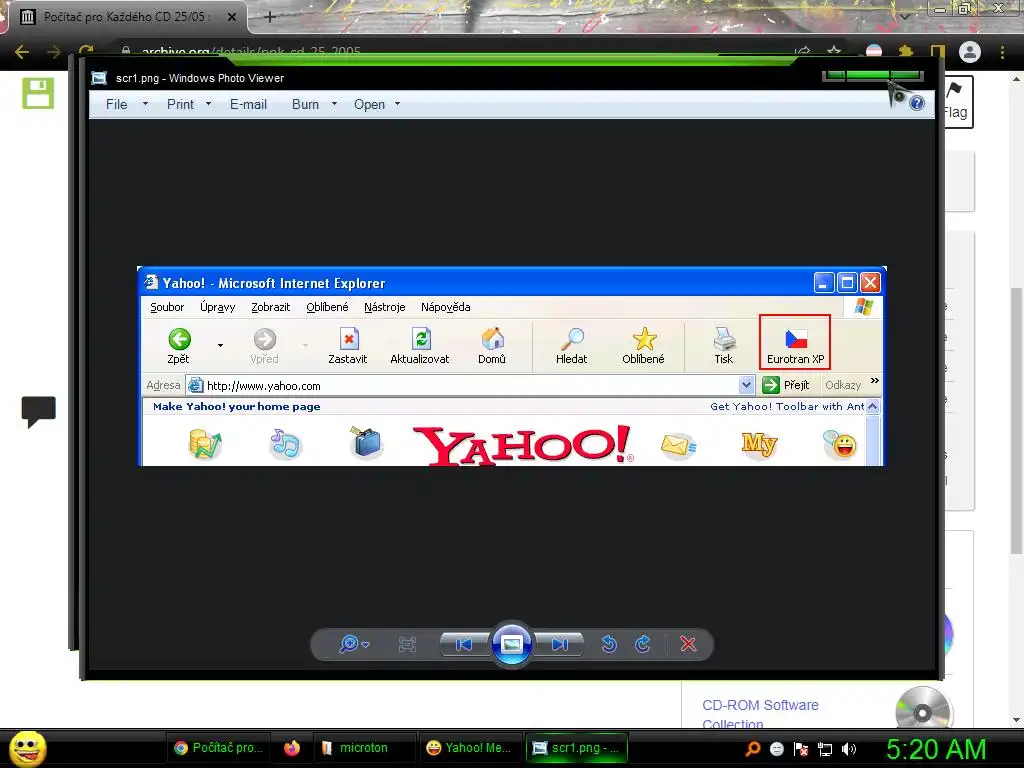Open the Burn menu in Photo Viewer

(305, 104)
